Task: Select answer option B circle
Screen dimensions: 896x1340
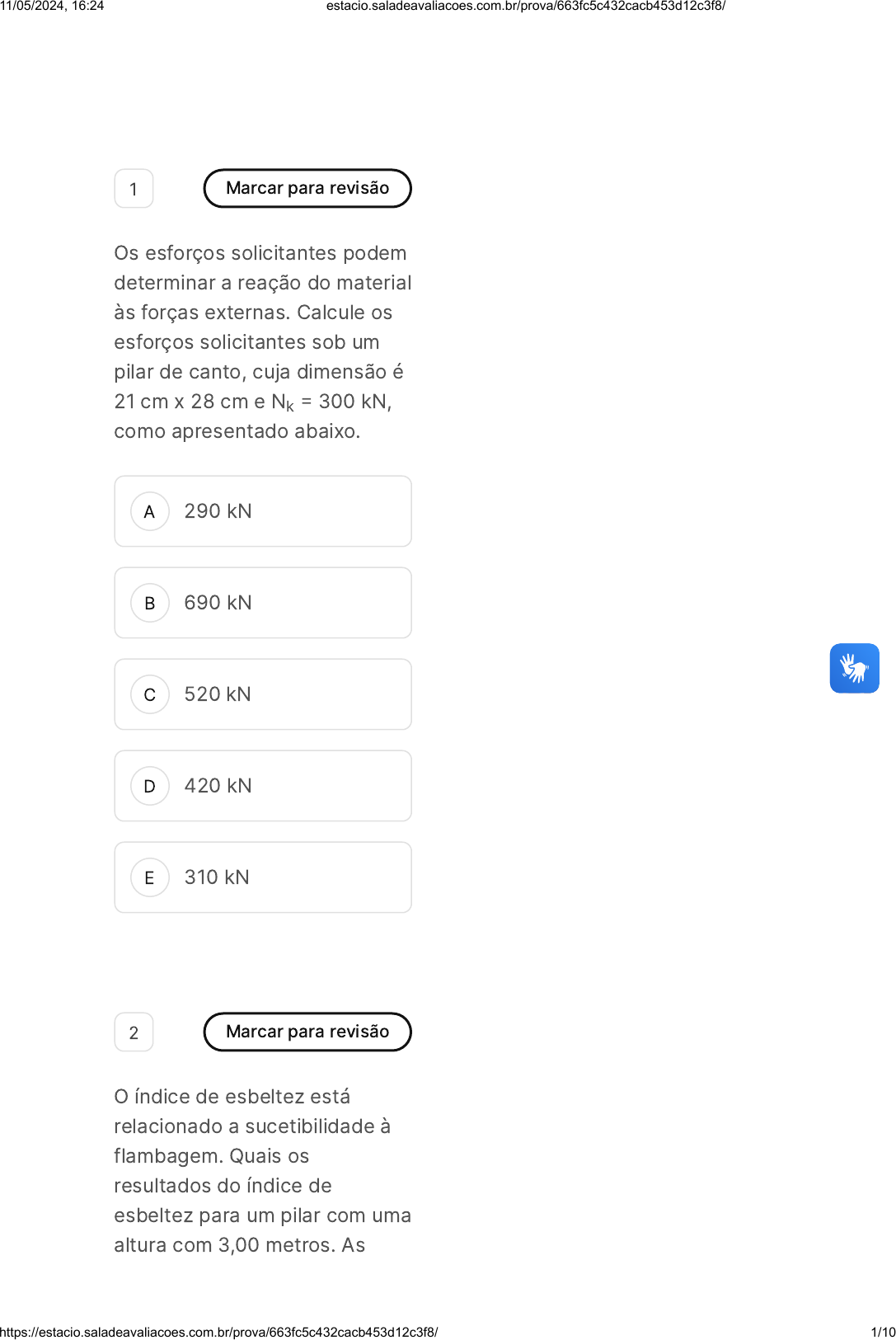Action: click(150, 603)
